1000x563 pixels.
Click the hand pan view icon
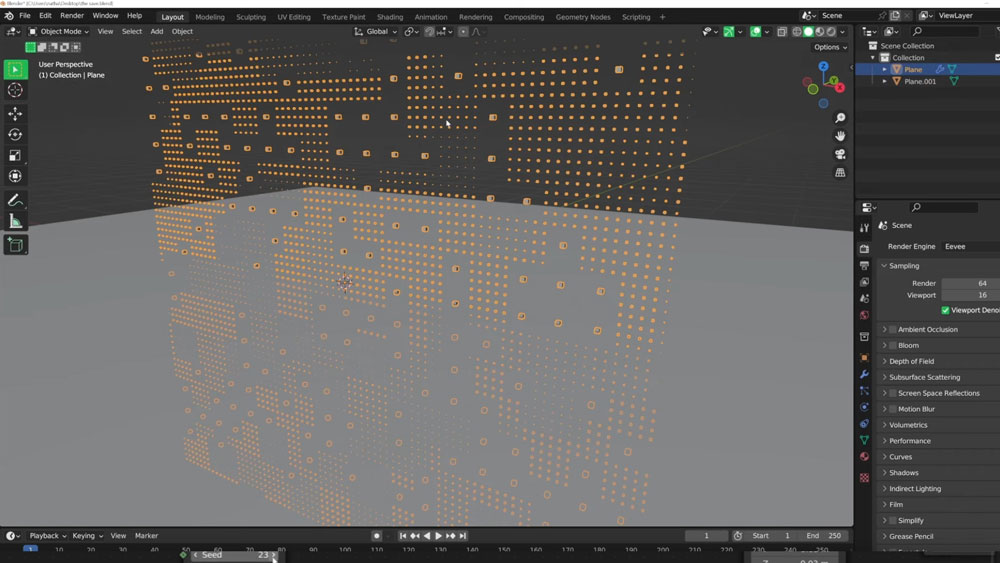click(841, 136)
